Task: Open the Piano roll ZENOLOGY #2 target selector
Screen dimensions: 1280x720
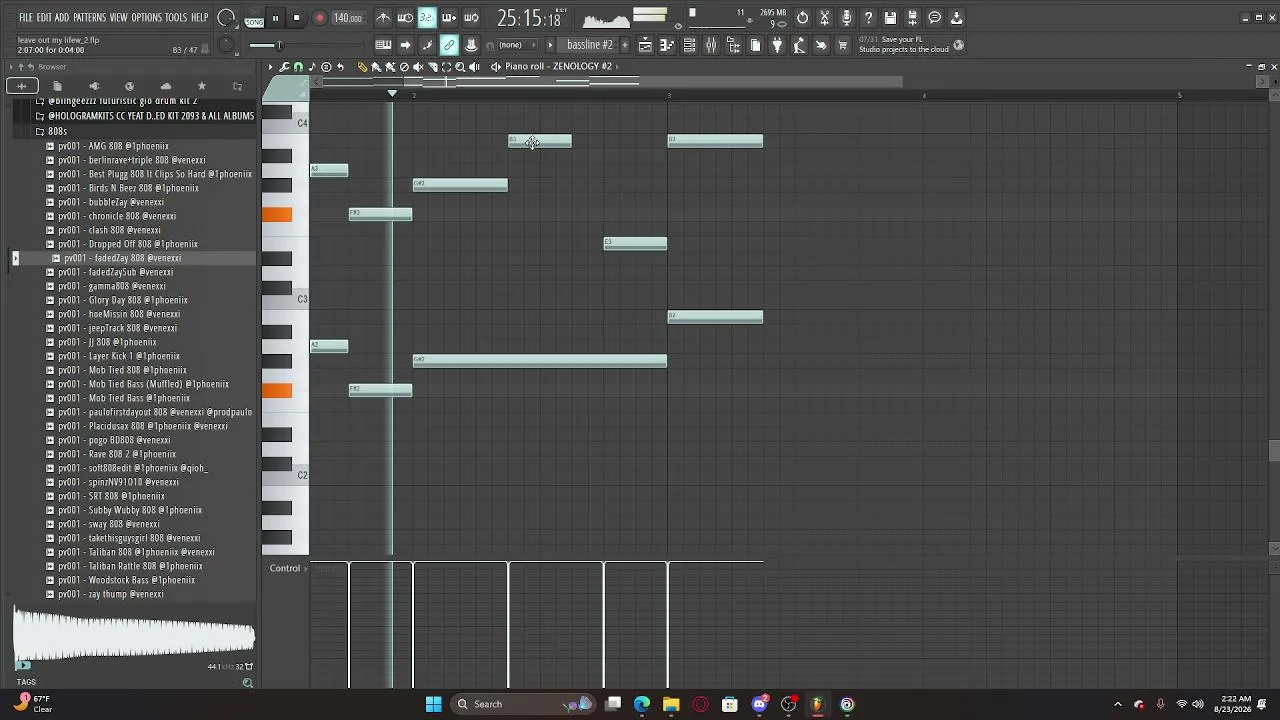Action: [x=558, y=67]
